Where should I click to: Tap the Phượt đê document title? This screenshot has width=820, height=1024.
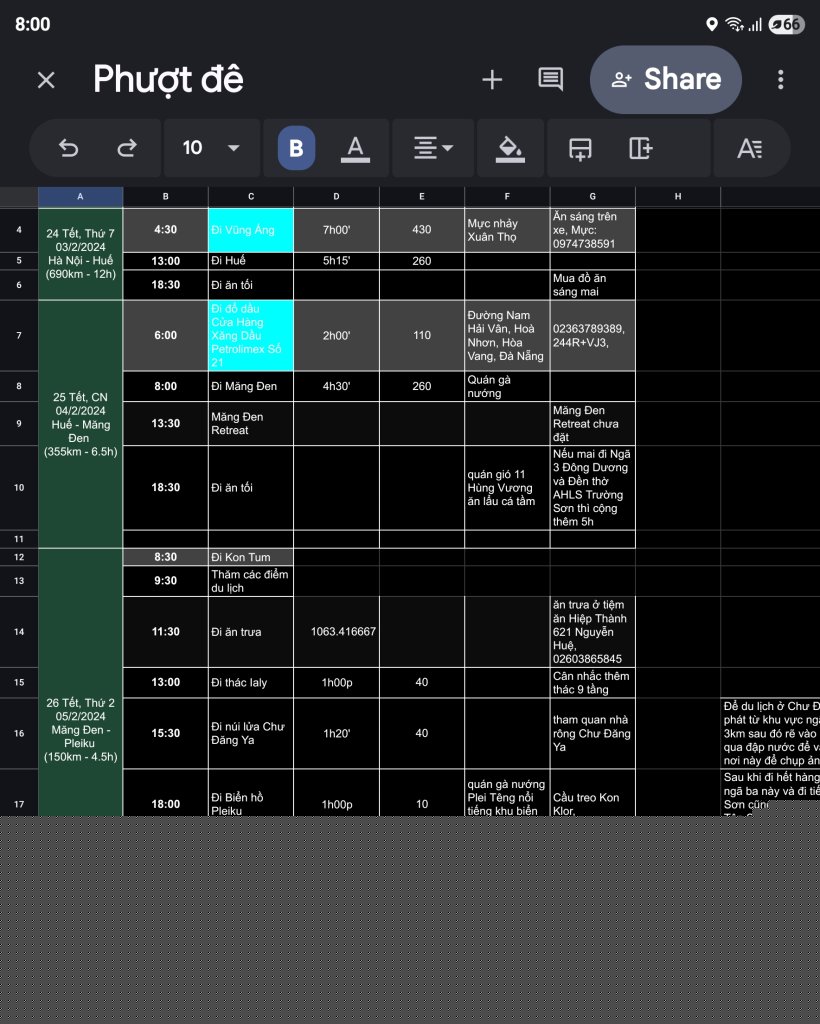(x=168, y=80)
